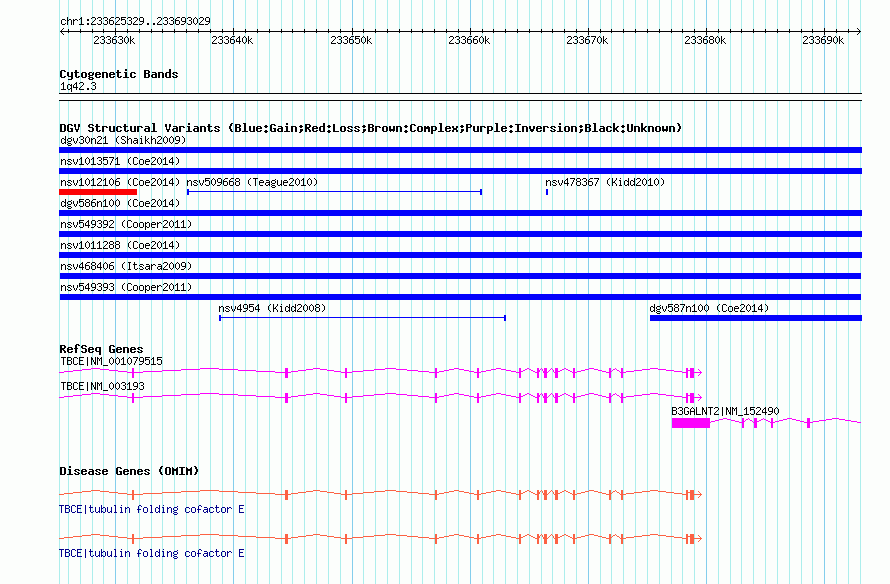Click the lower orange OMIM TBCE gene model
This screenshot has width=890, height=584.
point(381,538)
